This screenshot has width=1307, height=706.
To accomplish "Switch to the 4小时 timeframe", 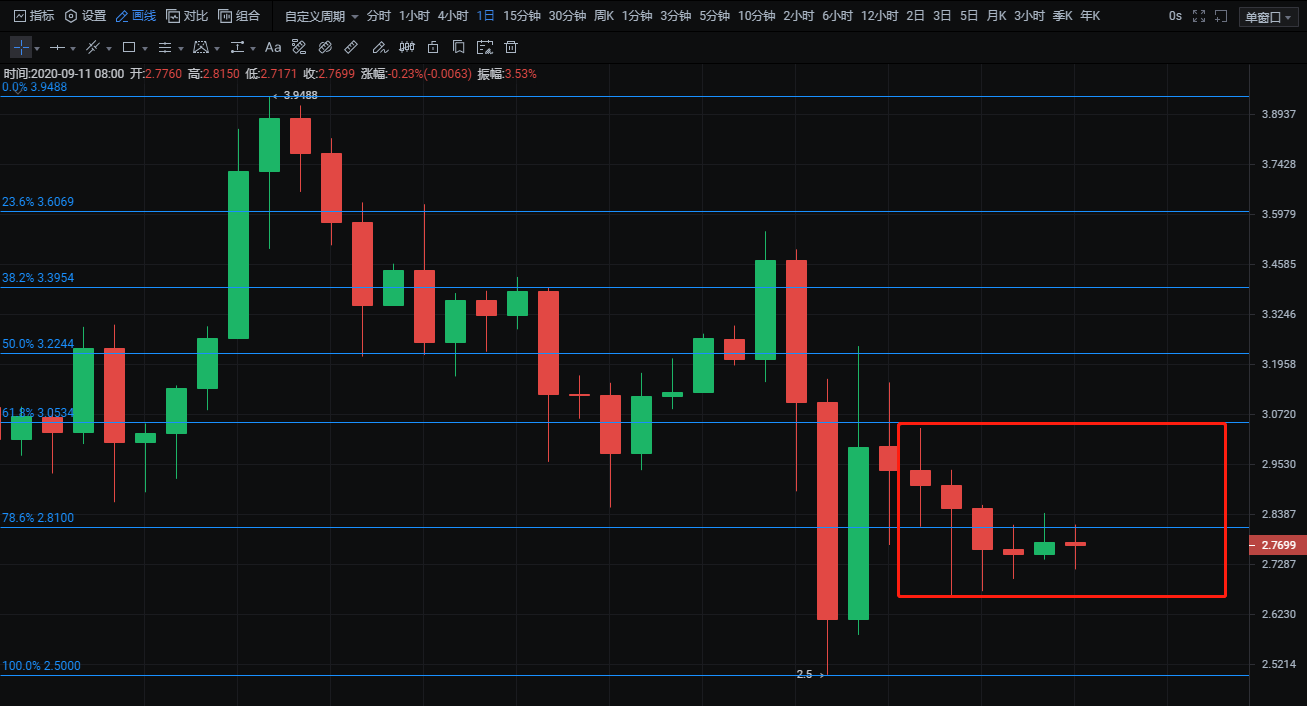I will [453, 16].
